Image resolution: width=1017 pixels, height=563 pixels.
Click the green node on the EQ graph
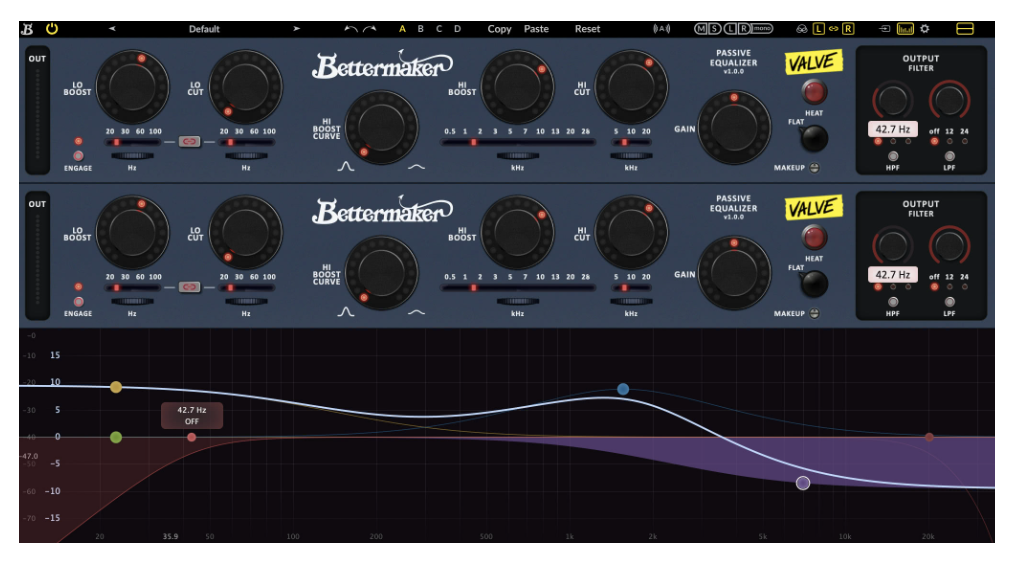coord(116,437)
